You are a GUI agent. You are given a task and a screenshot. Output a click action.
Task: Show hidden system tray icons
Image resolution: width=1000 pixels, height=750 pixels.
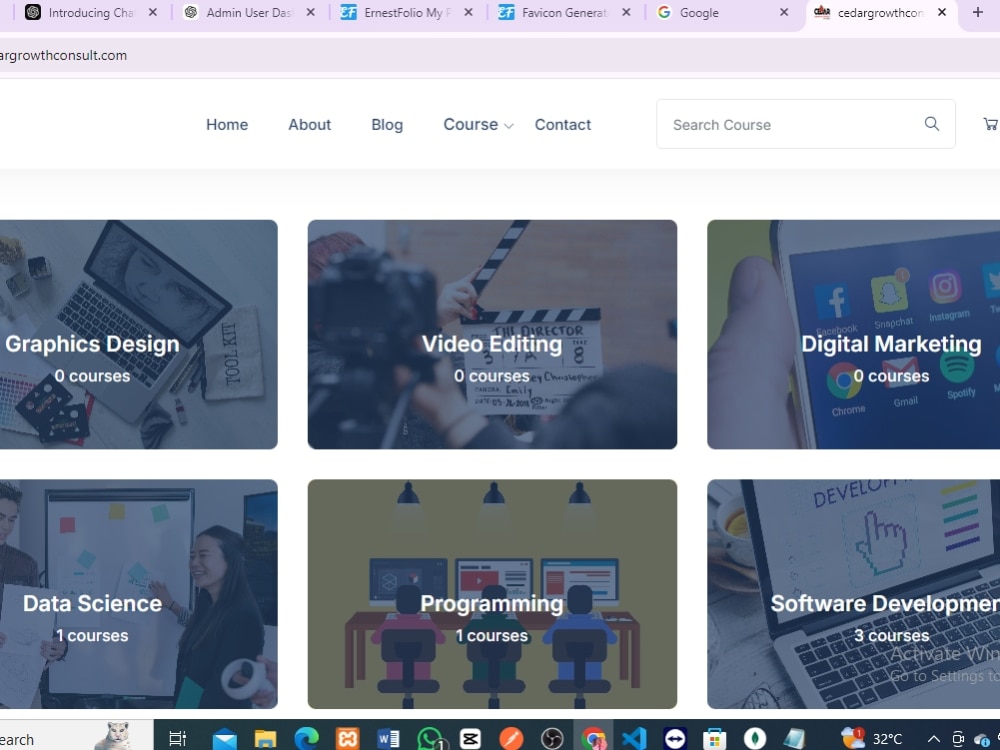(x=933, y=739)
